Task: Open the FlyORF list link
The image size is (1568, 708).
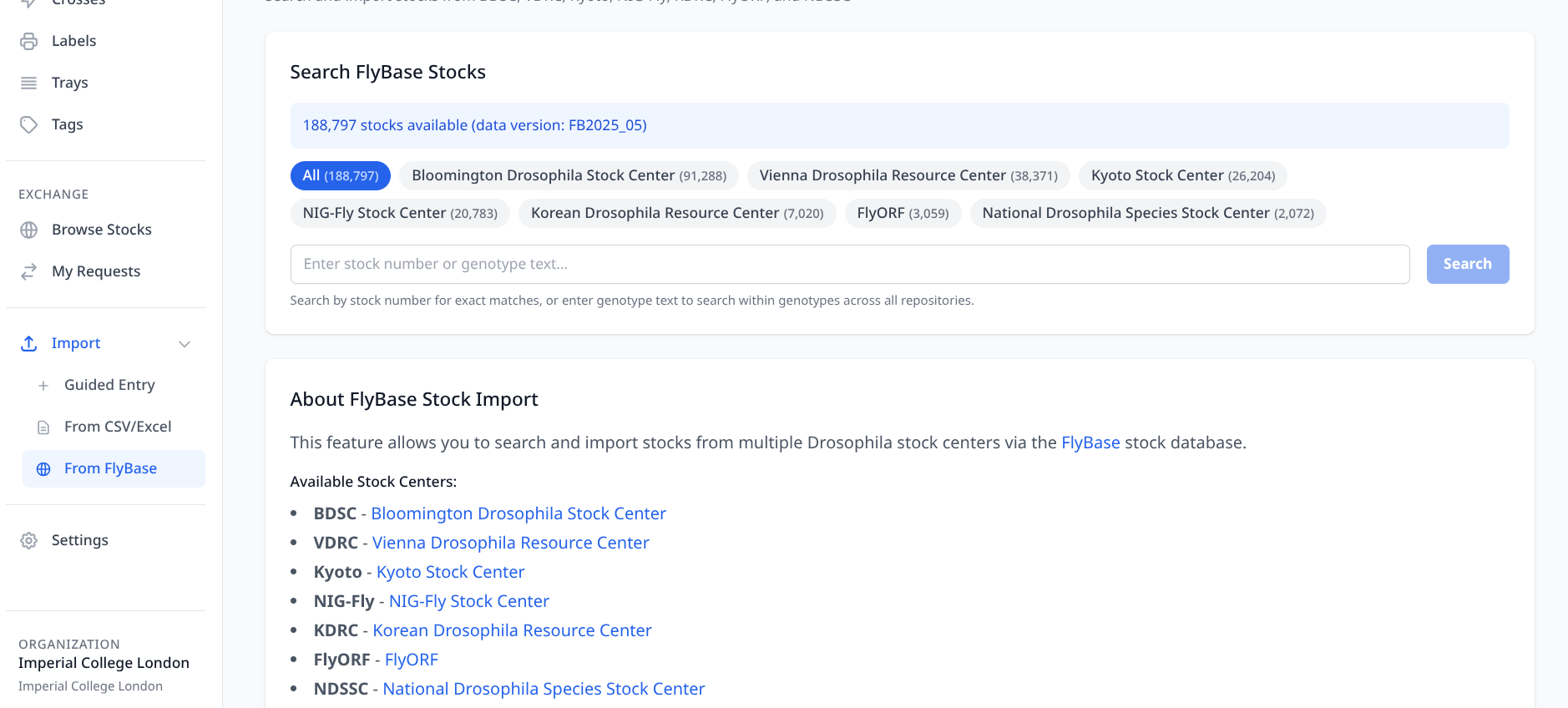Action: pos(412,660)
